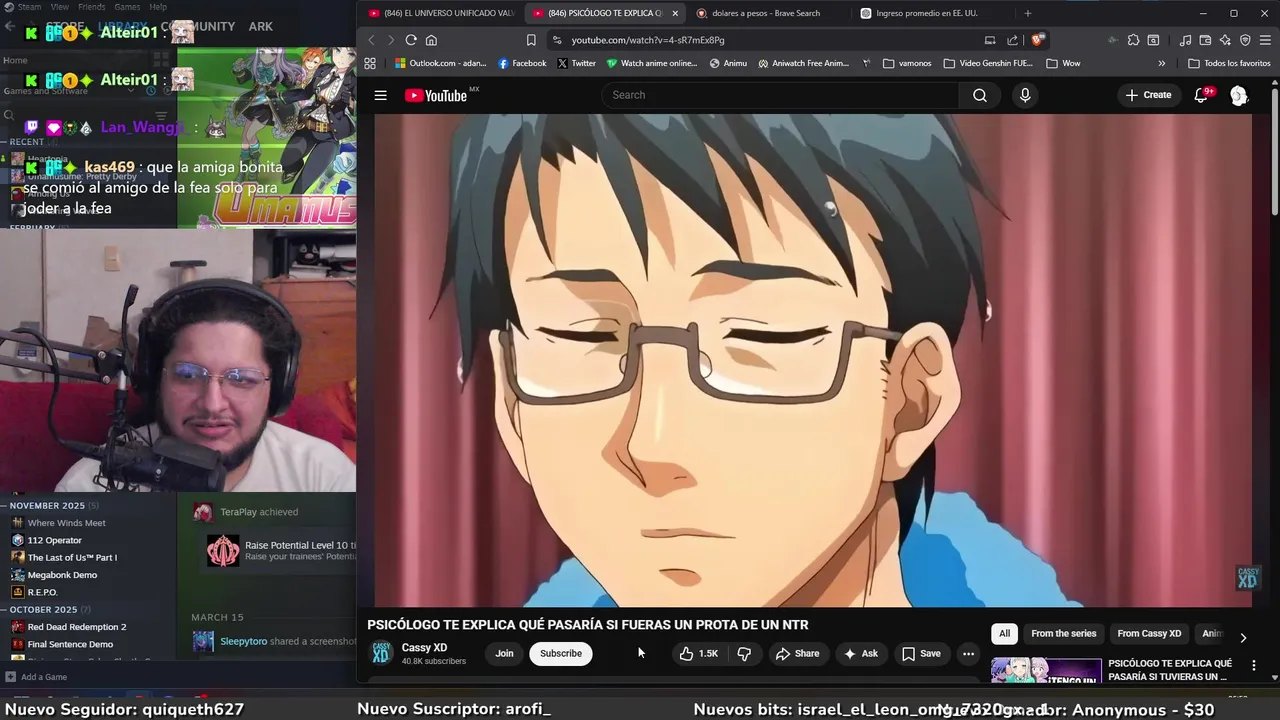Open YouTube notifications bell
1280x720 pixels.
click(1201, 95)
